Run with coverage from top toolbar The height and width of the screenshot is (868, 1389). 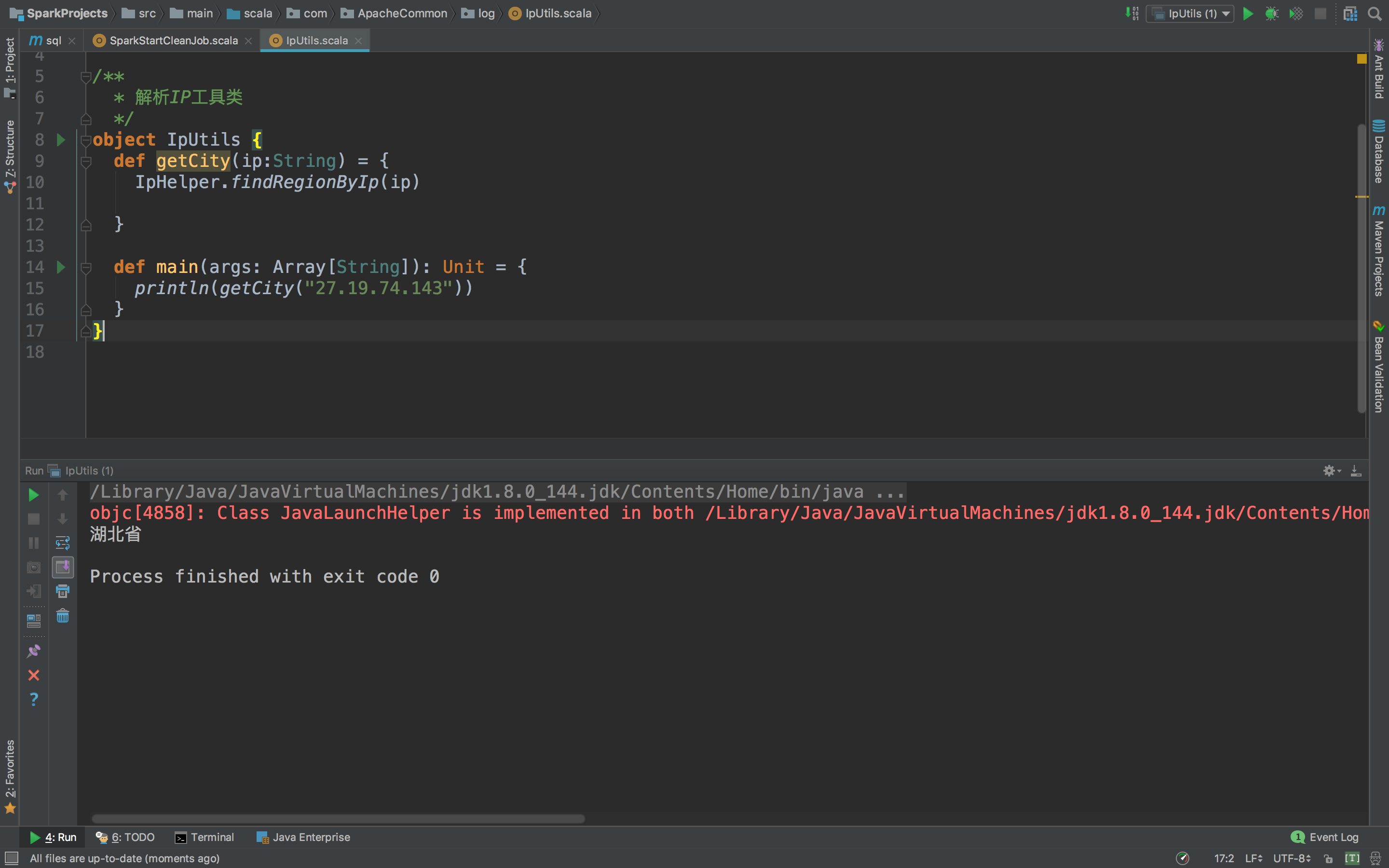pyautogui.click(x=1295, y=14)
